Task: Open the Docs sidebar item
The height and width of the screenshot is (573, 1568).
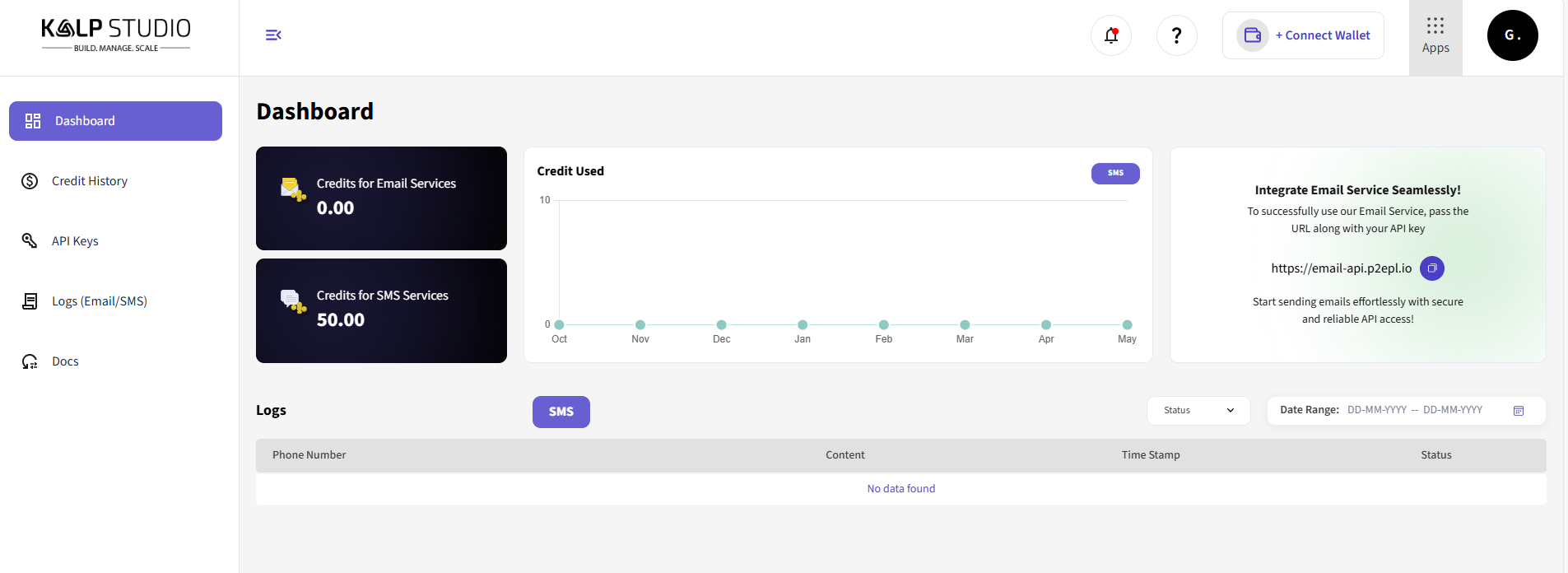Action: pos(65,361)
